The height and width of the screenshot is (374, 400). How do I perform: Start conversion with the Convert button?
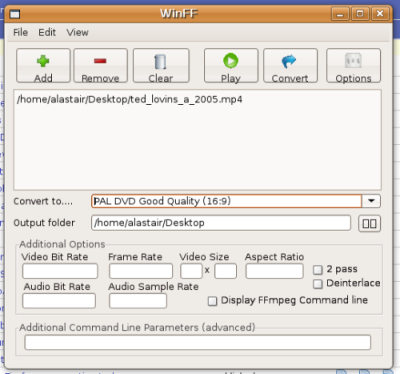[x=290, y=66]
